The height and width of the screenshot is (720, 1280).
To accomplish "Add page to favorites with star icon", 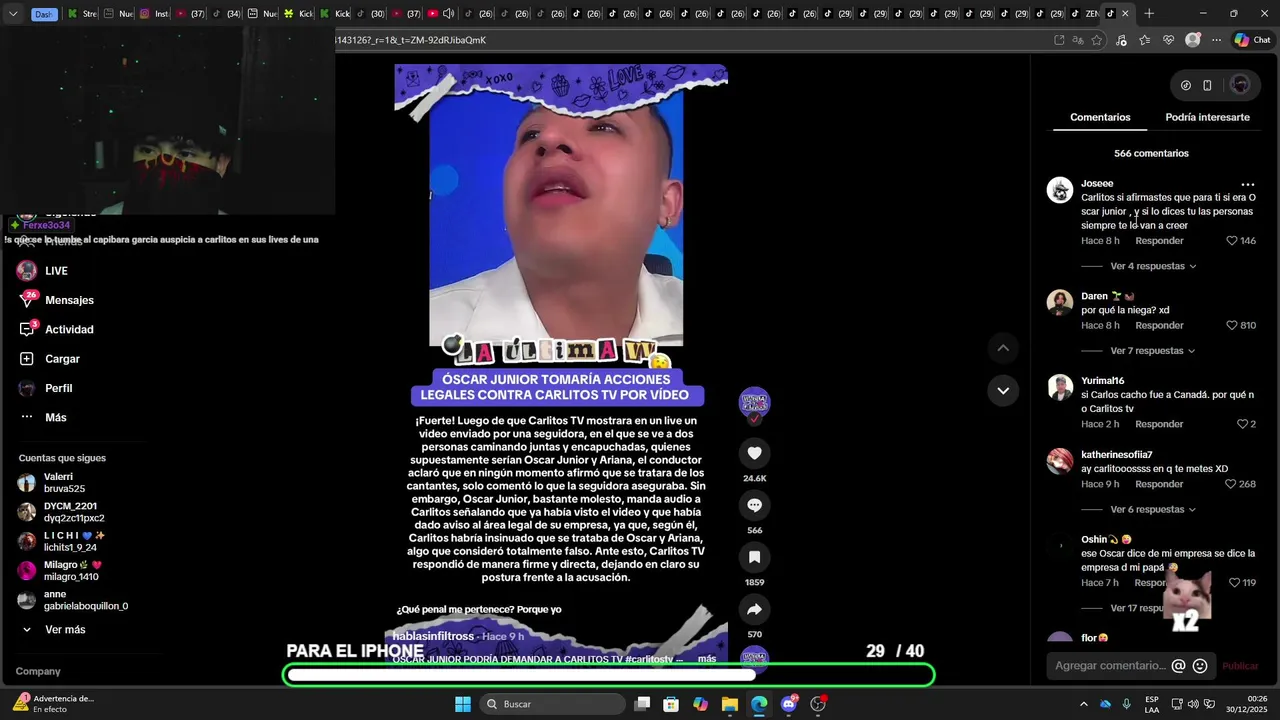I will [x=1097, y=40].
